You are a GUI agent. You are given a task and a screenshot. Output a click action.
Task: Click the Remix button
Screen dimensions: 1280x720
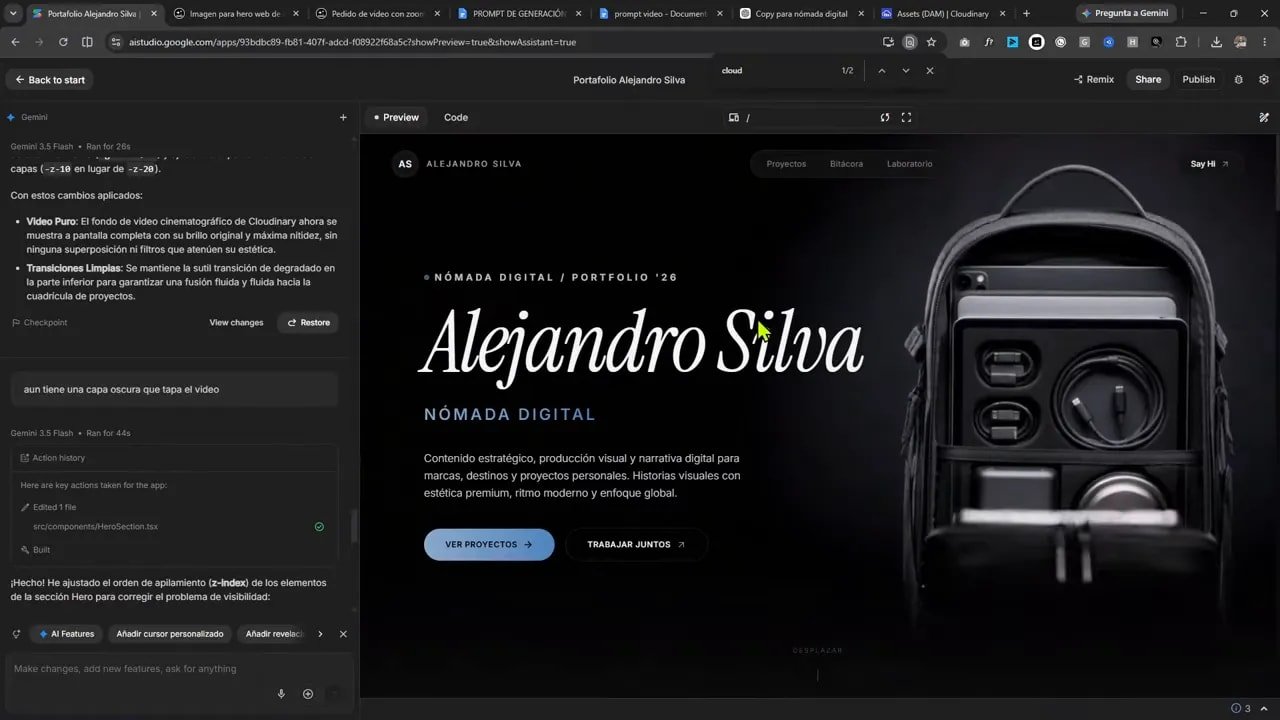pyautogui.click(x=1093, y=79)
